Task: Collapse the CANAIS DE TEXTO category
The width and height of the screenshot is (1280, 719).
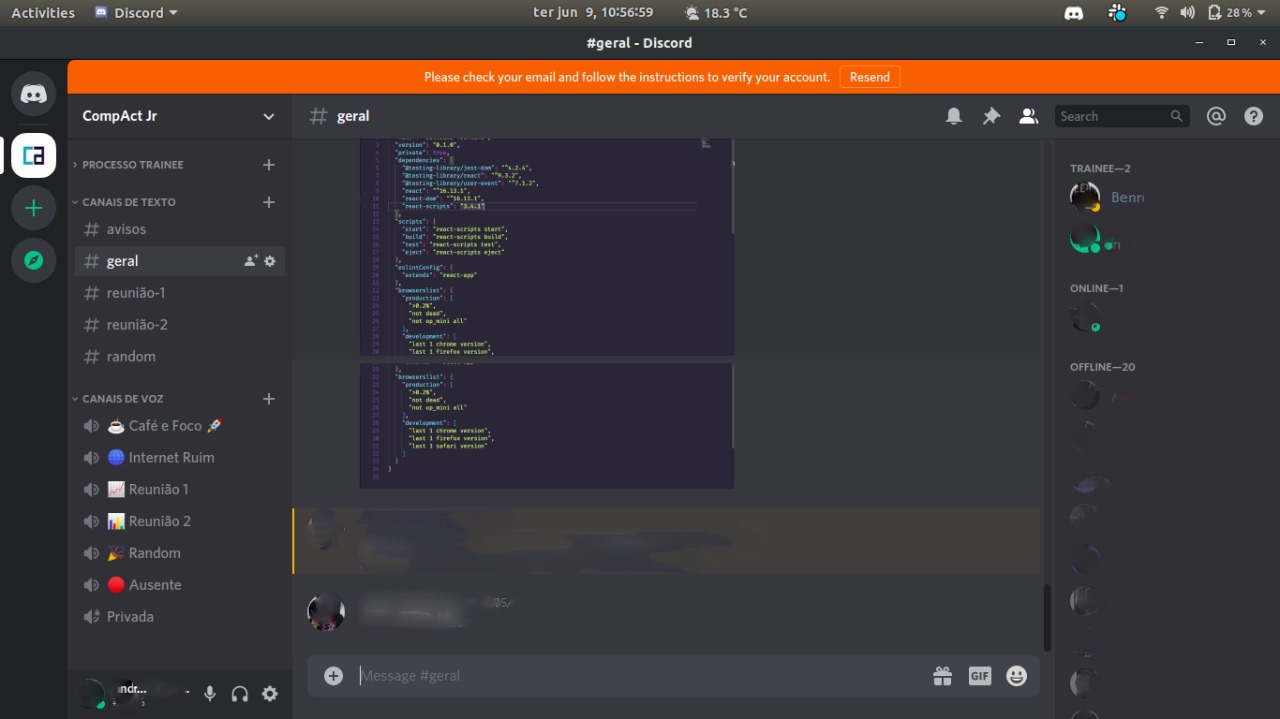Action: pyautogui.click(x=128, y=202)
